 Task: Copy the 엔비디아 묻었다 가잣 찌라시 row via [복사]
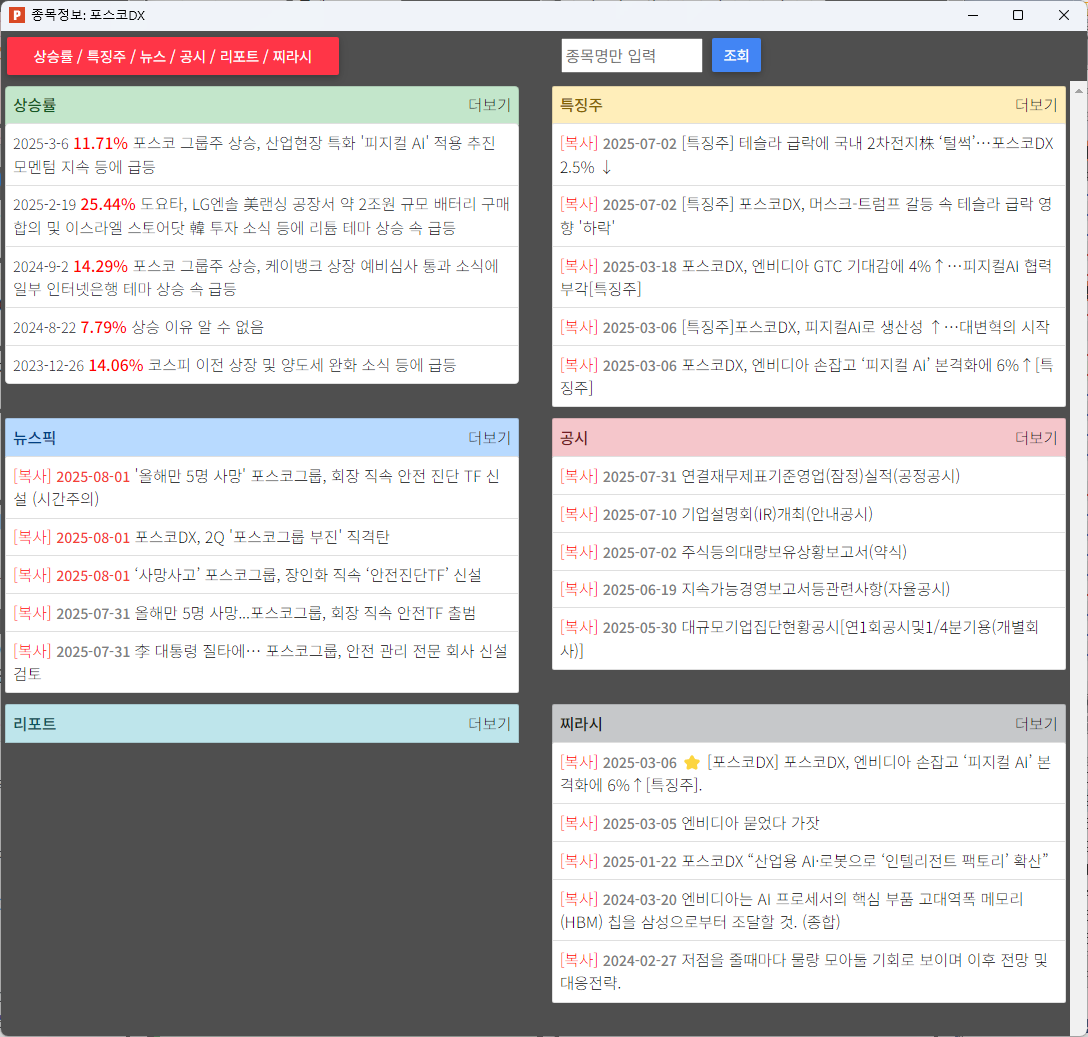[x=579, y=823]
